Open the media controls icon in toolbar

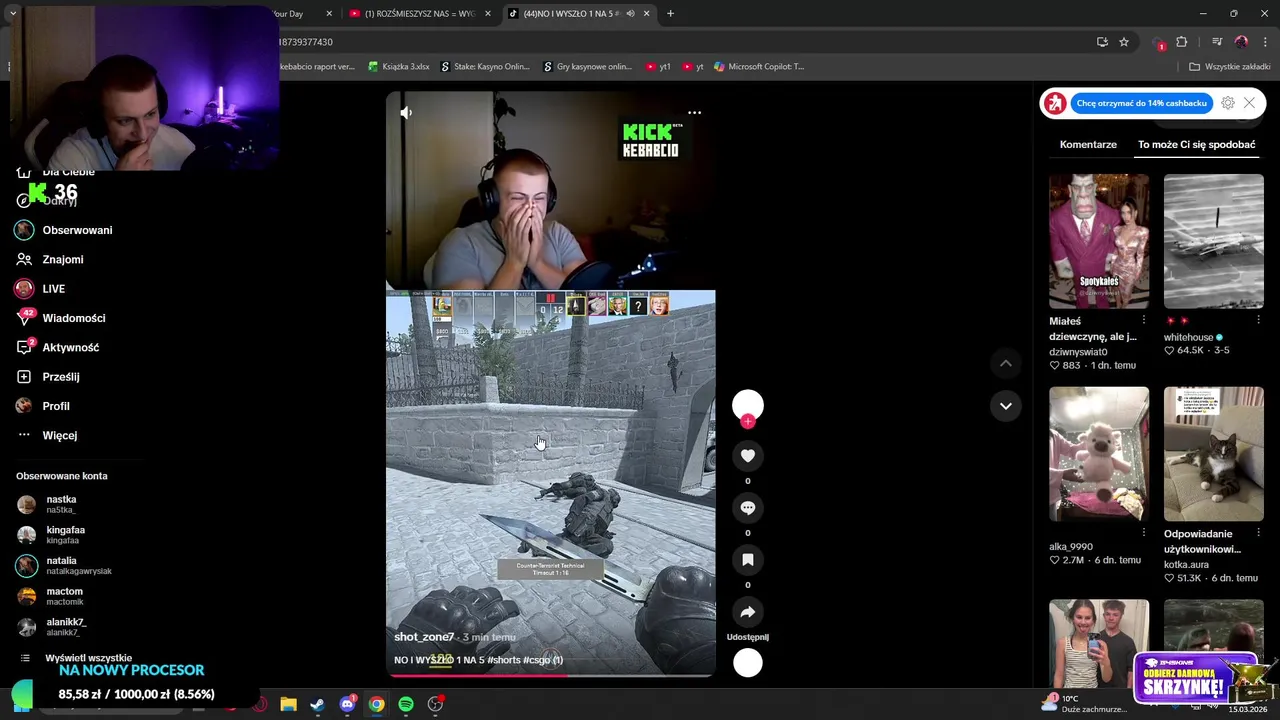coord(1217,42)
